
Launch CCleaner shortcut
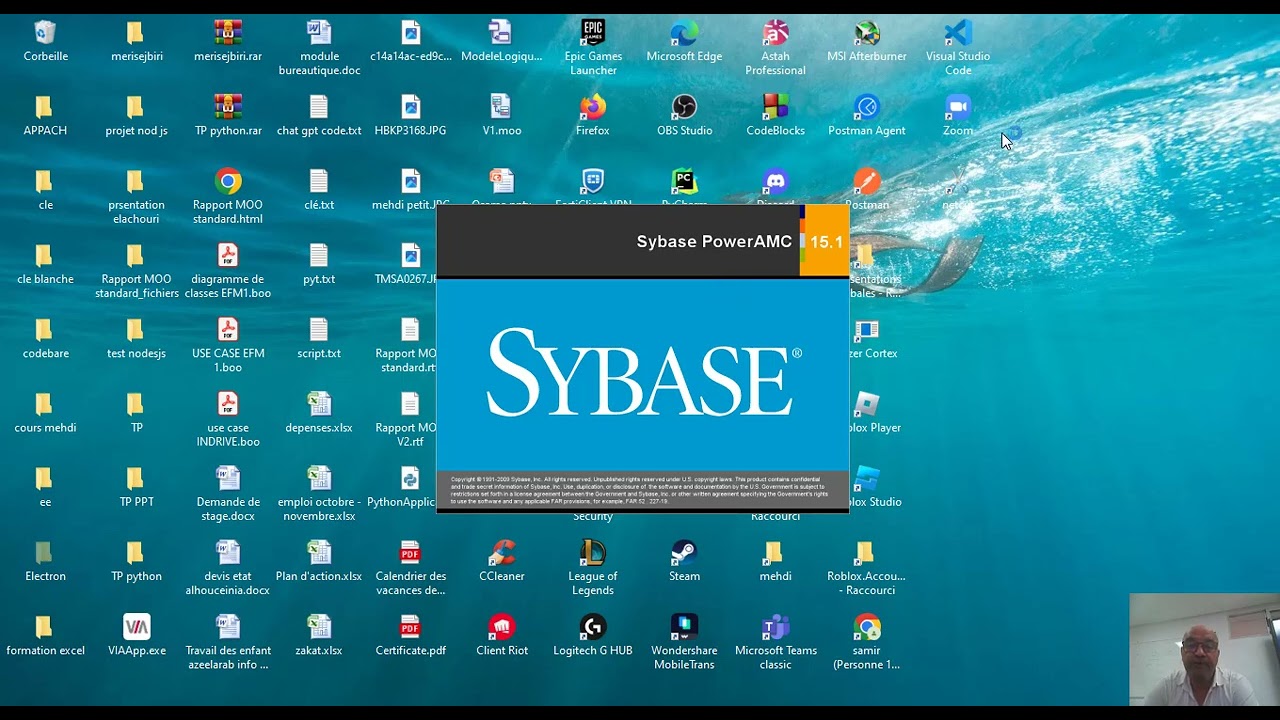pyautogui.click(x=502, y=561)
